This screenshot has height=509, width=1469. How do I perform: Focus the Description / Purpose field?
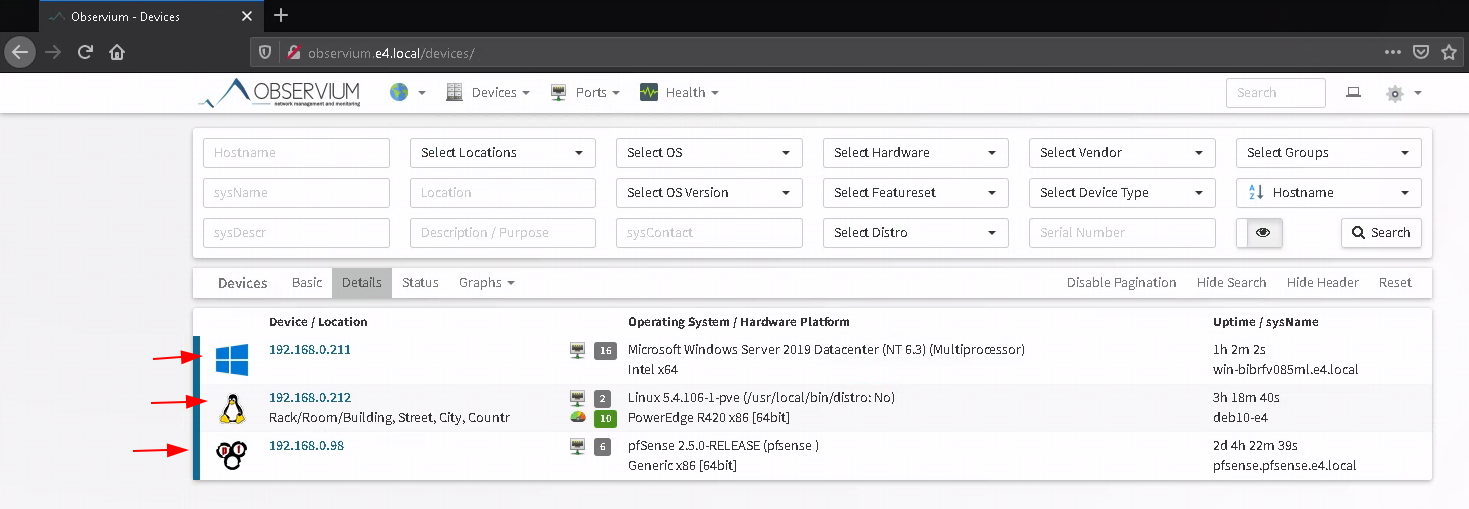(503, 233)
